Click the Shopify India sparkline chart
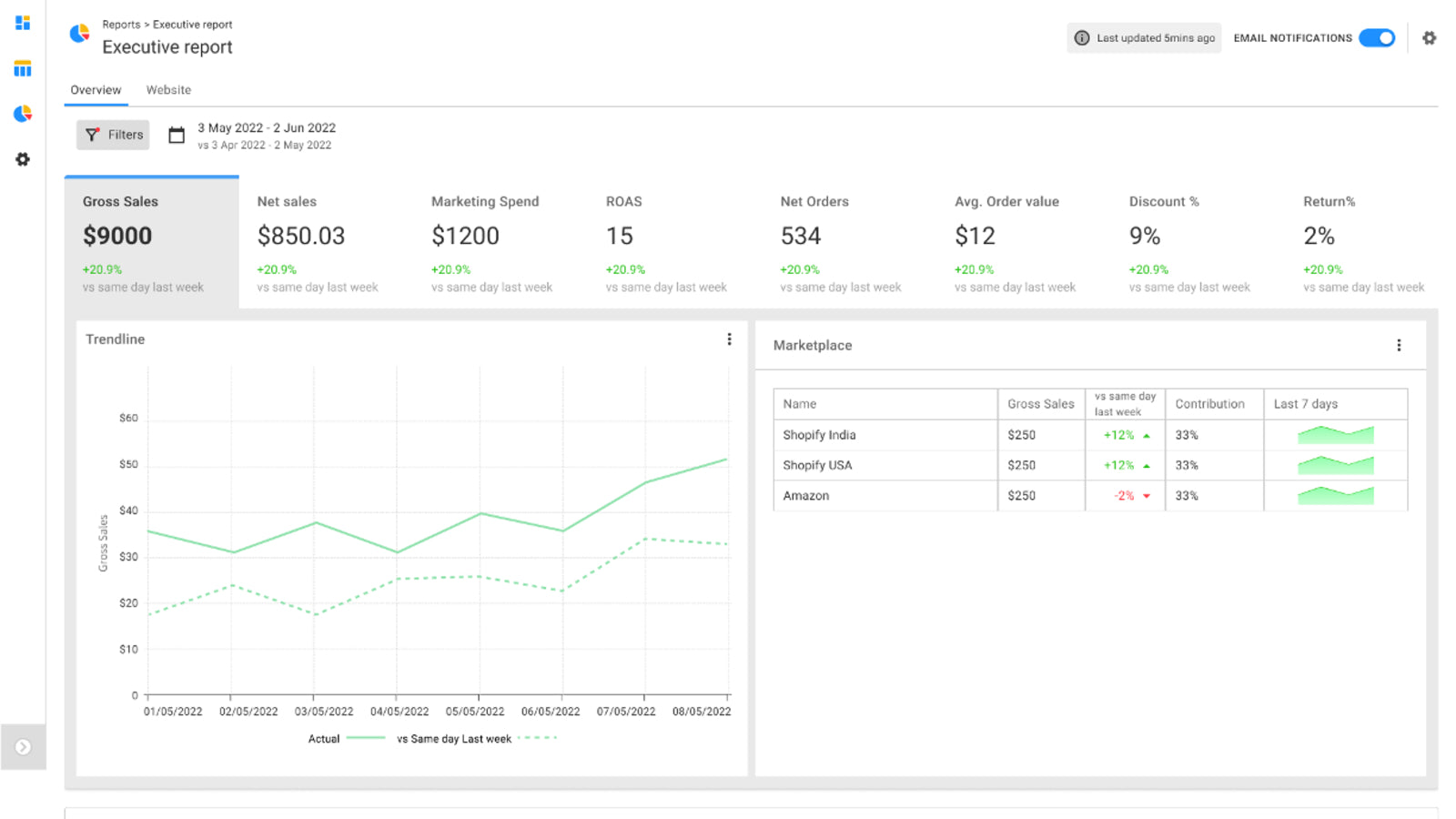Viewport: 1456px width, 819px height. (1336, 435)
